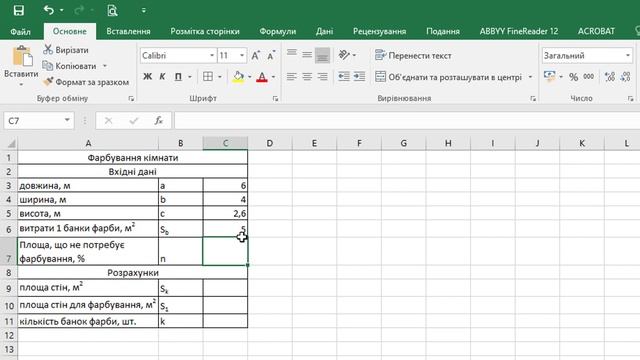Open the Вирівнювання dialog launcher
Viewport: 640px width, 360px height.
533,98
